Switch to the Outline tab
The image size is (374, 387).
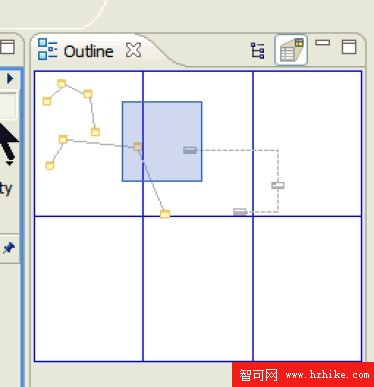[89, 51]
